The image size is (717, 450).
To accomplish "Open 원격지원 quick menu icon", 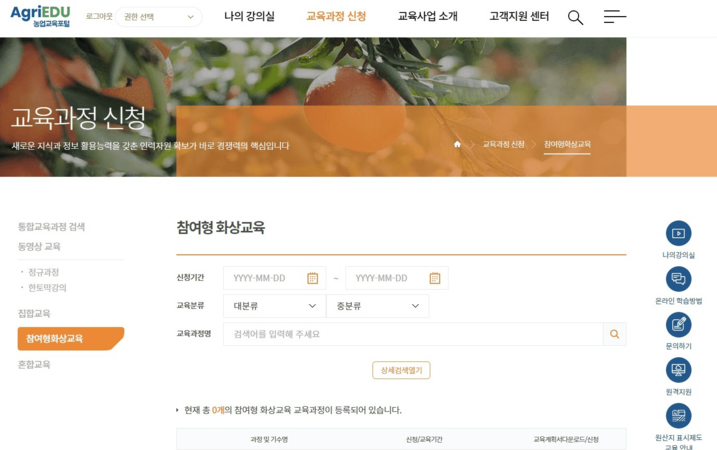I will [x=678, y=370].
